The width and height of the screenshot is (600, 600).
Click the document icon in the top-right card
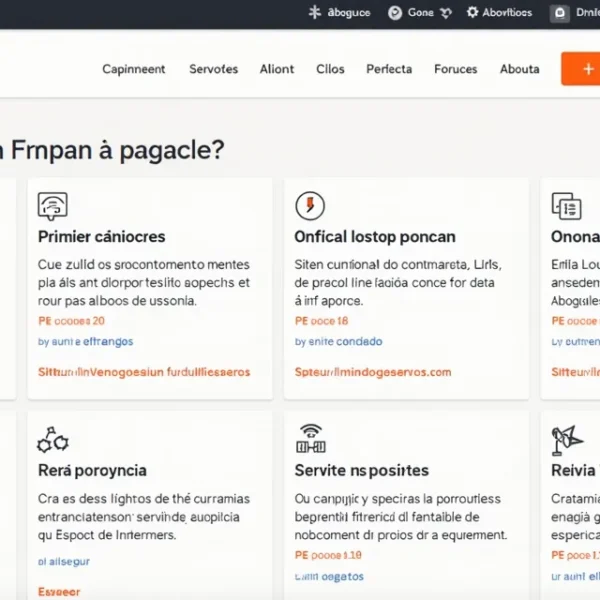coord(566,206)
